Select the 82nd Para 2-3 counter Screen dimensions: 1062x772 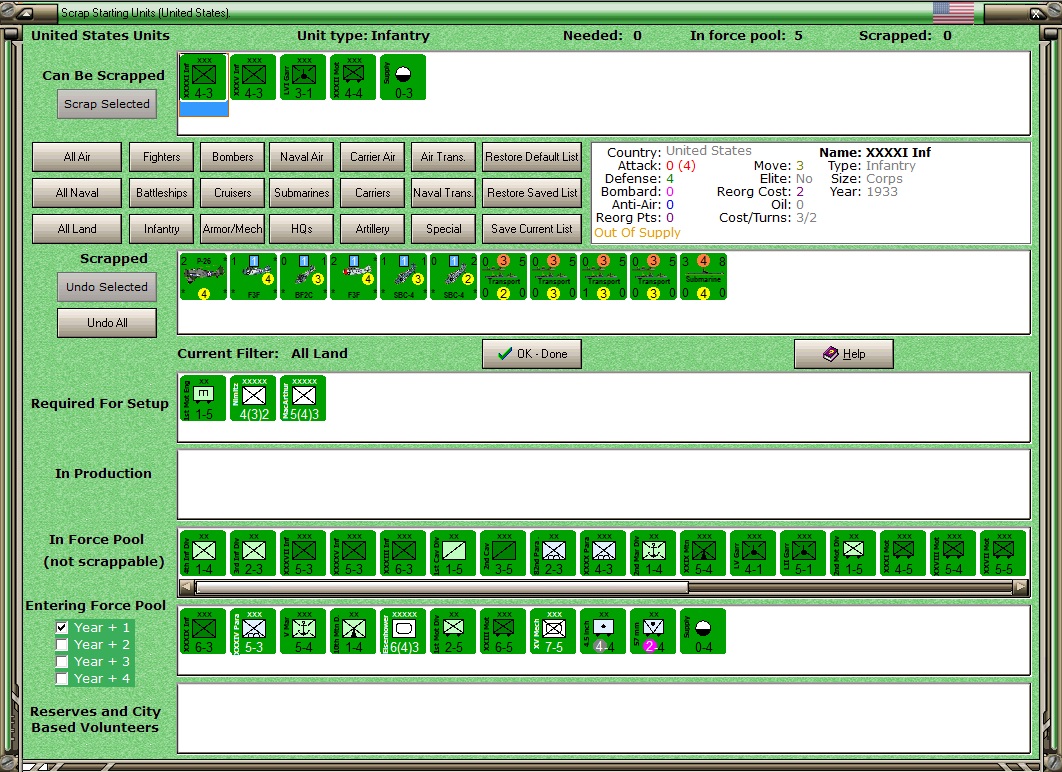click(x=553, y=553)
